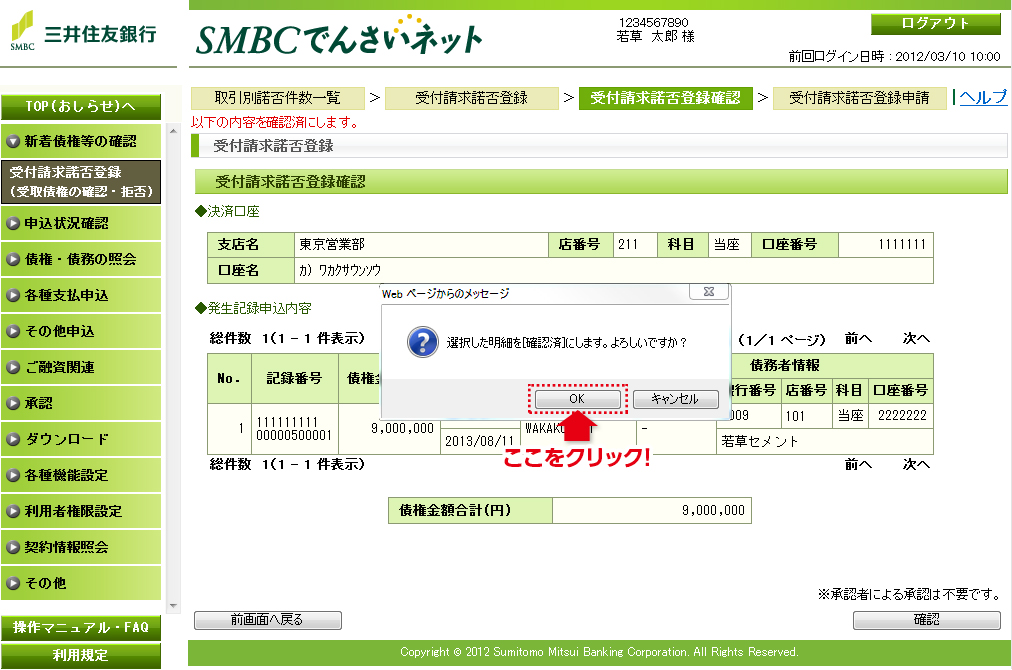
Task: Click debtor store number 101
Action: click(x=795, y=416)
